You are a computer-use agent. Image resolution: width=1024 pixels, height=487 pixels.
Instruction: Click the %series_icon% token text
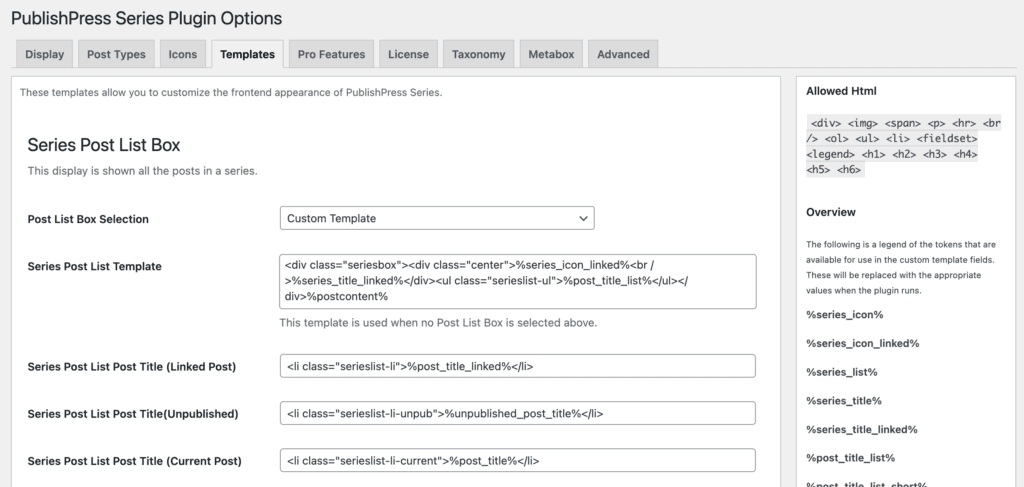[x=844, y=315]
